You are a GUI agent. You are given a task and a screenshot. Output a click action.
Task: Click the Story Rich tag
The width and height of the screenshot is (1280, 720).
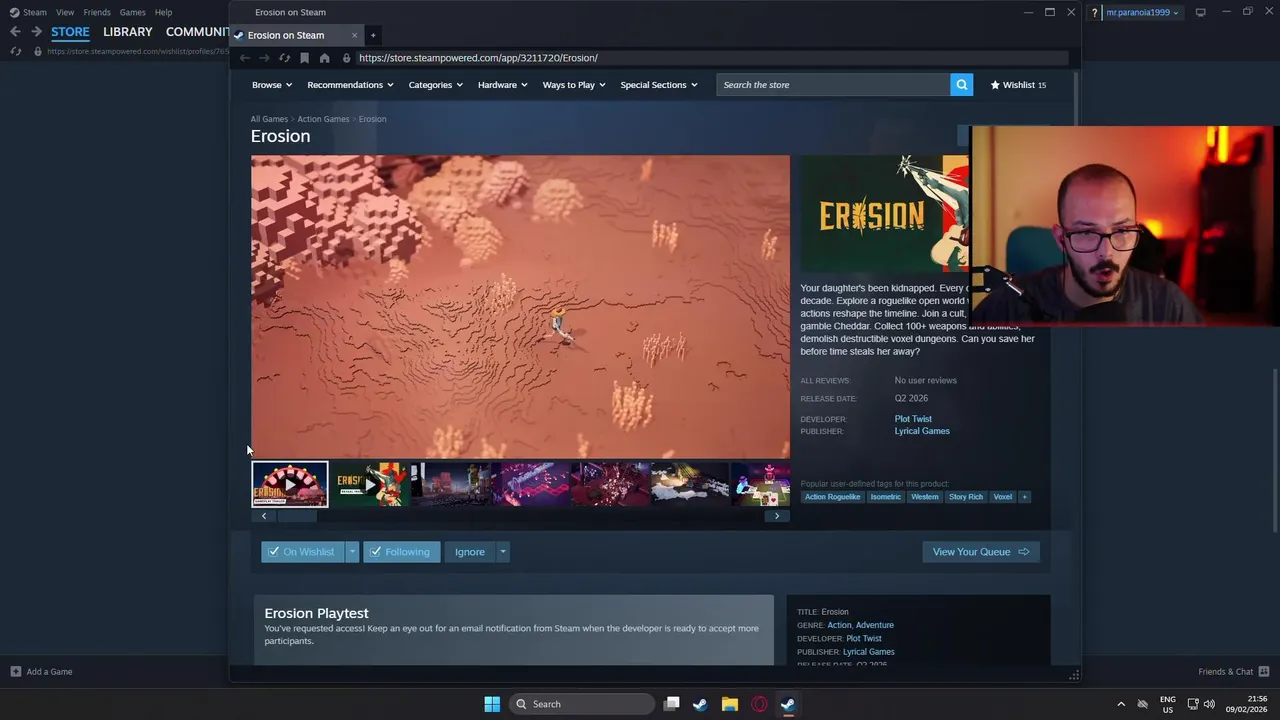(x=966, y=497)
